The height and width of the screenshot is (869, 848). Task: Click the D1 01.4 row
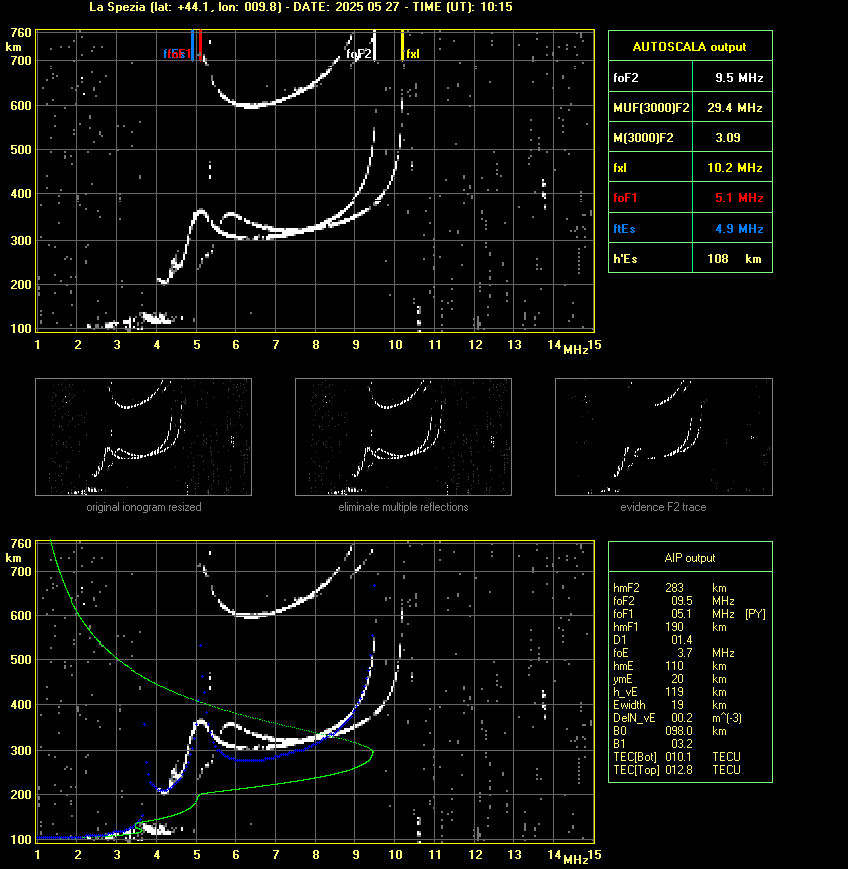coord(653,640)
